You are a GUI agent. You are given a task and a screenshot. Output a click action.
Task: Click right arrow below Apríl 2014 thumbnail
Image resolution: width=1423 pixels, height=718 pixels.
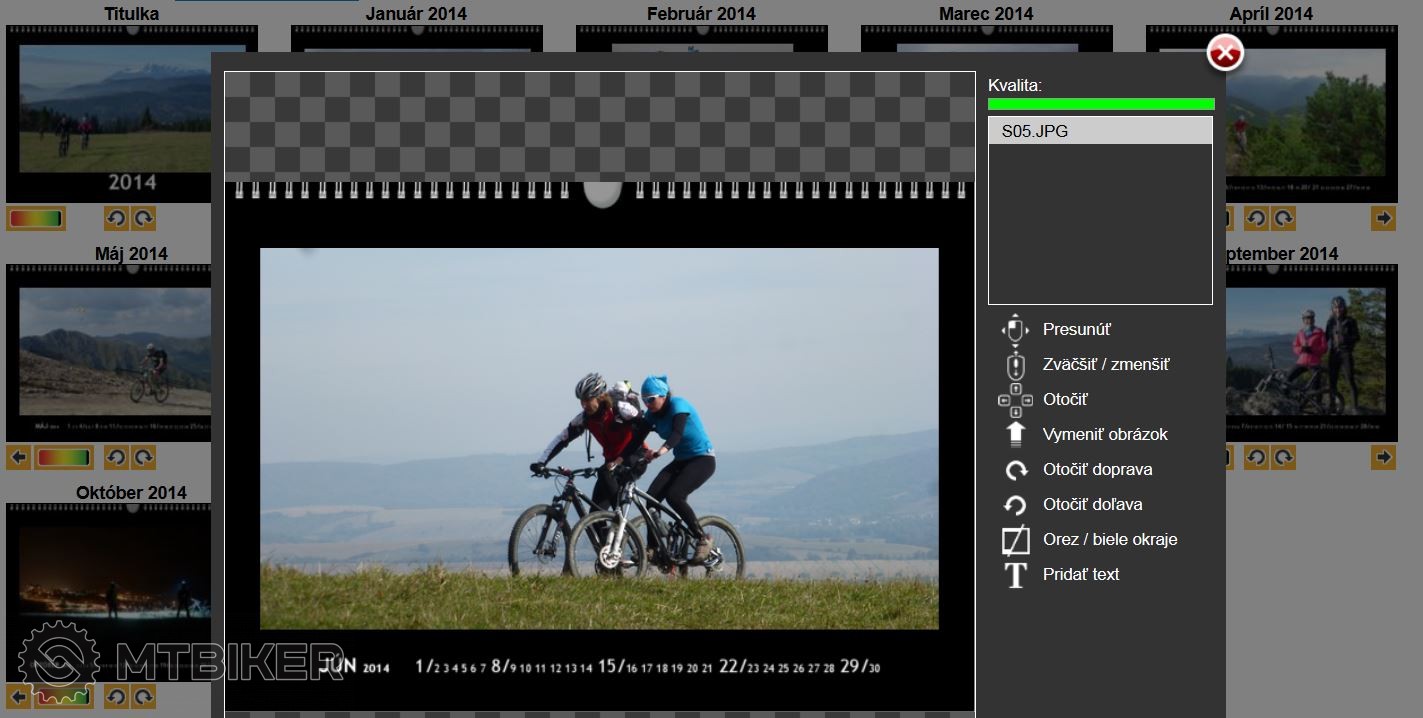pos(1383,218)
